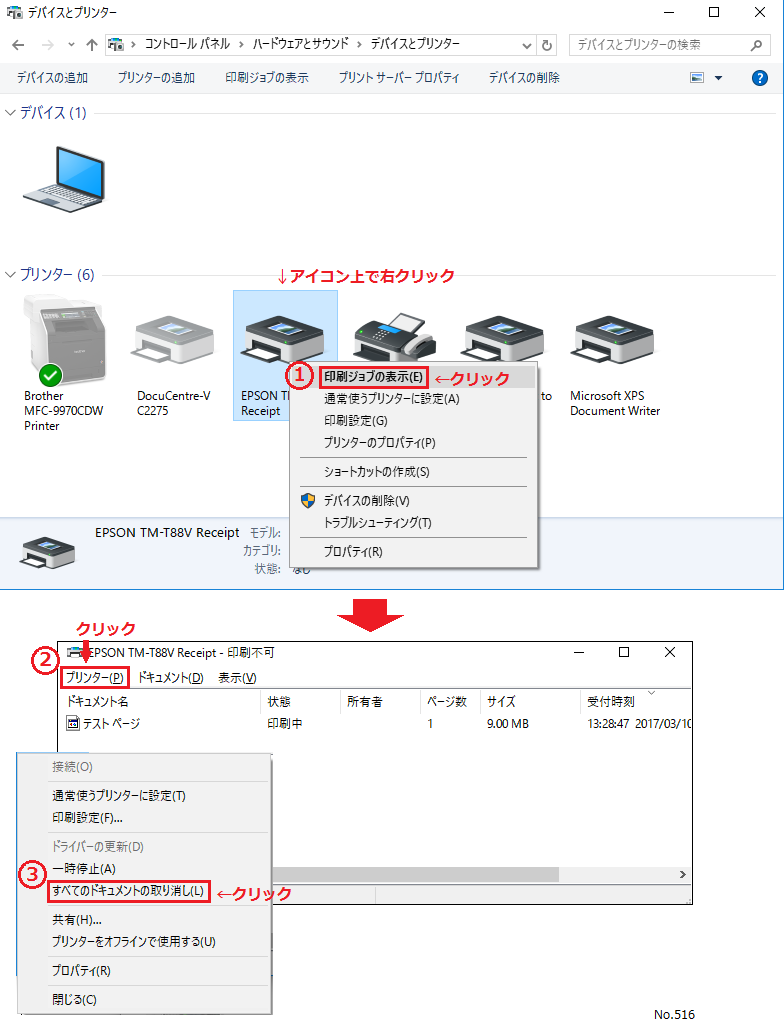Sort by 受付時刻 column header
The image size is (784, 1032).
point(635,702)
